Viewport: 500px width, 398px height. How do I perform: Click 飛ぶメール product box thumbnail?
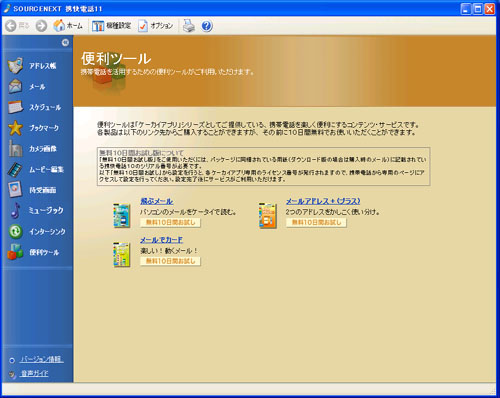pos(122,216)
